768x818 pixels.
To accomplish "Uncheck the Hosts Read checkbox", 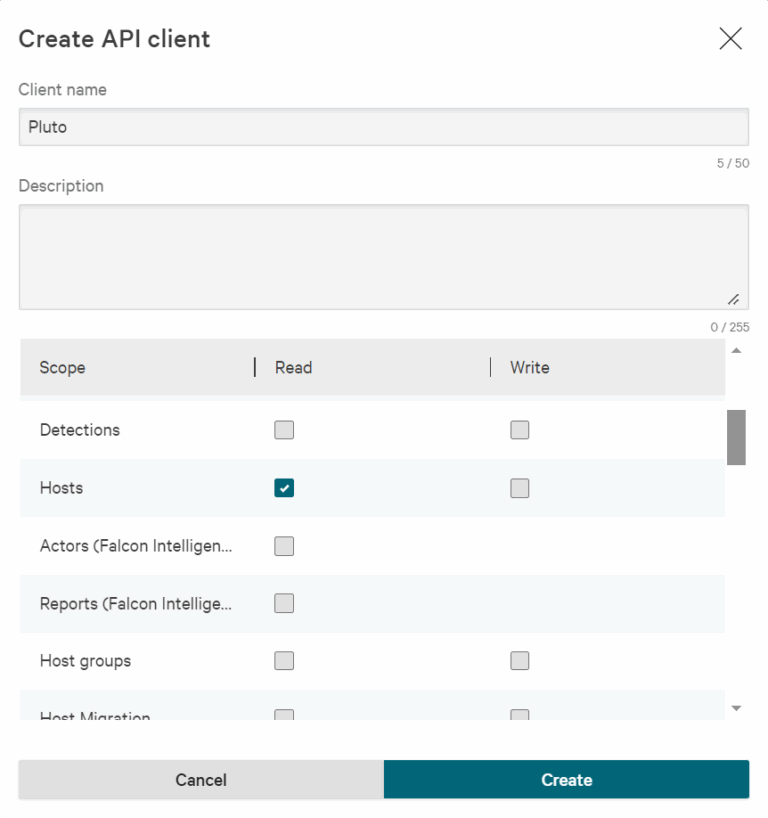I will coord(284,488).
